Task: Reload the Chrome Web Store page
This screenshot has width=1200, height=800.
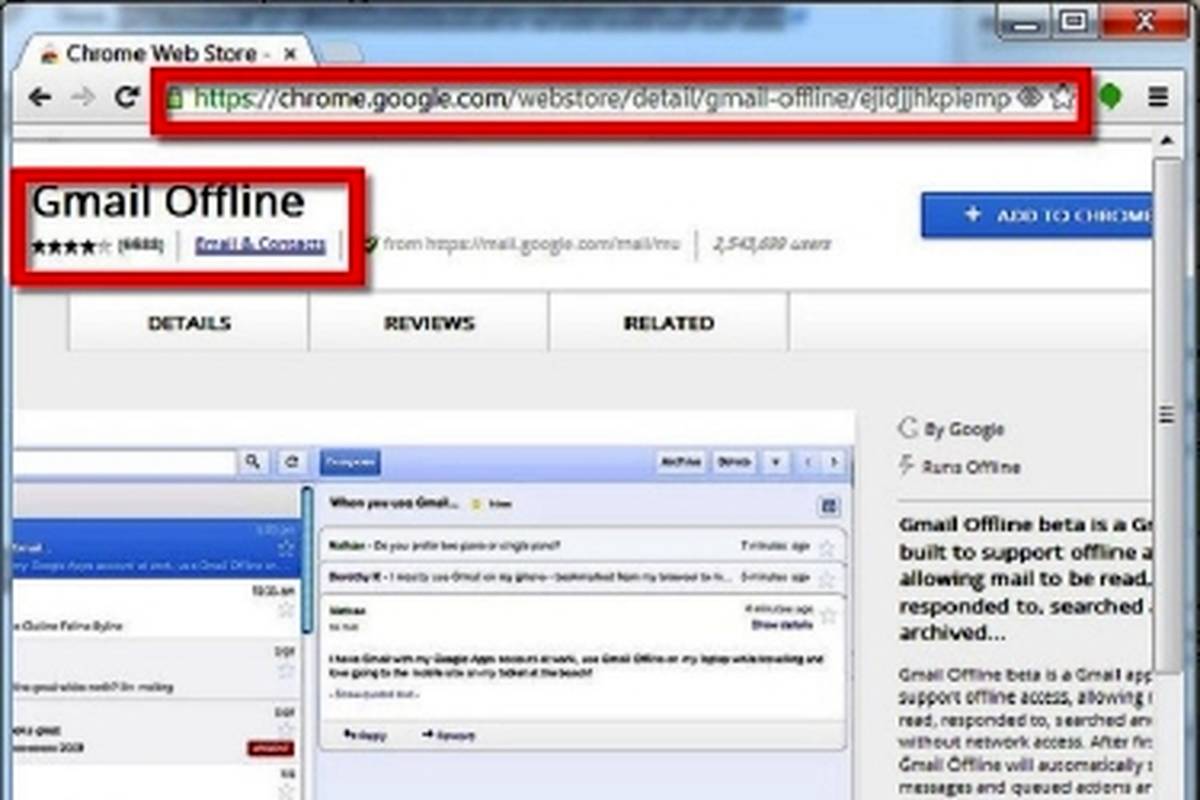Action: [x=126, y=97]
